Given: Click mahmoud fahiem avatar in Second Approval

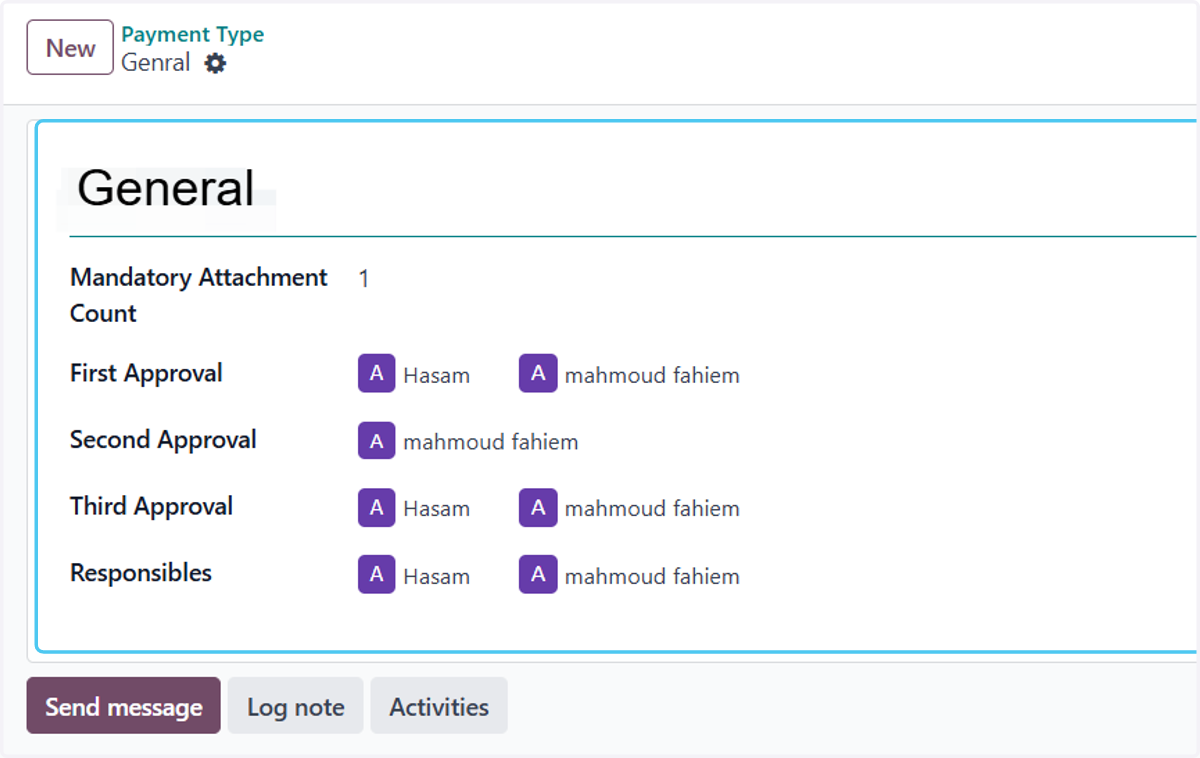Looking at the screenshot, I should [376, 441].
